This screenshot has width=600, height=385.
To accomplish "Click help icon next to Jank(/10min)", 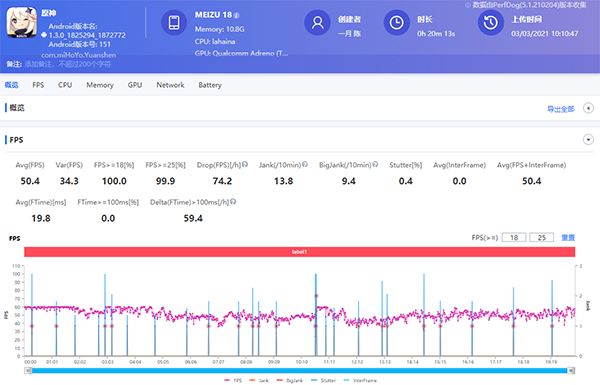I will tap(305, 165).
